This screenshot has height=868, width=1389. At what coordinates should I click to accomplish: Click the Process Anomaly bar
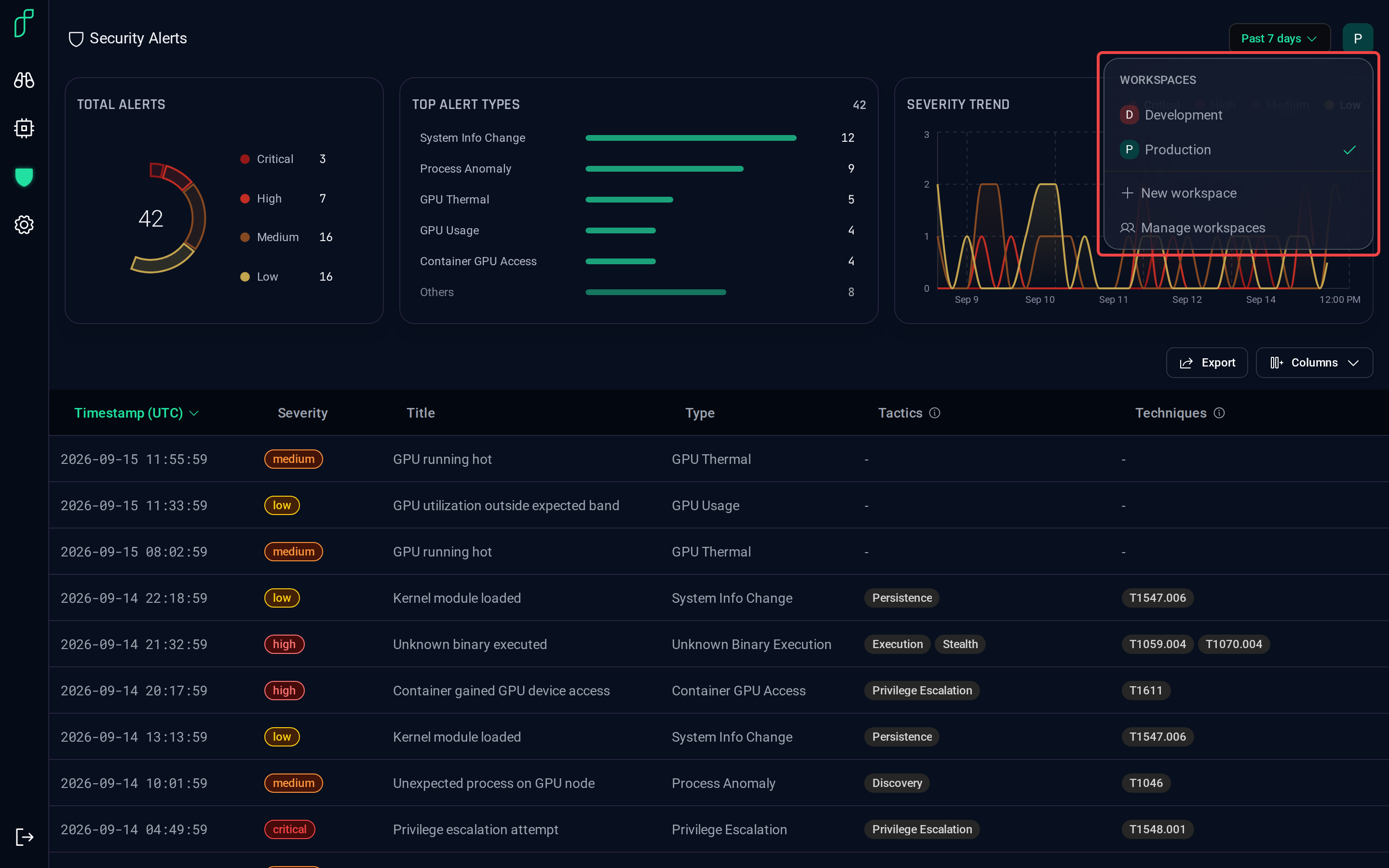coord(664,169)
